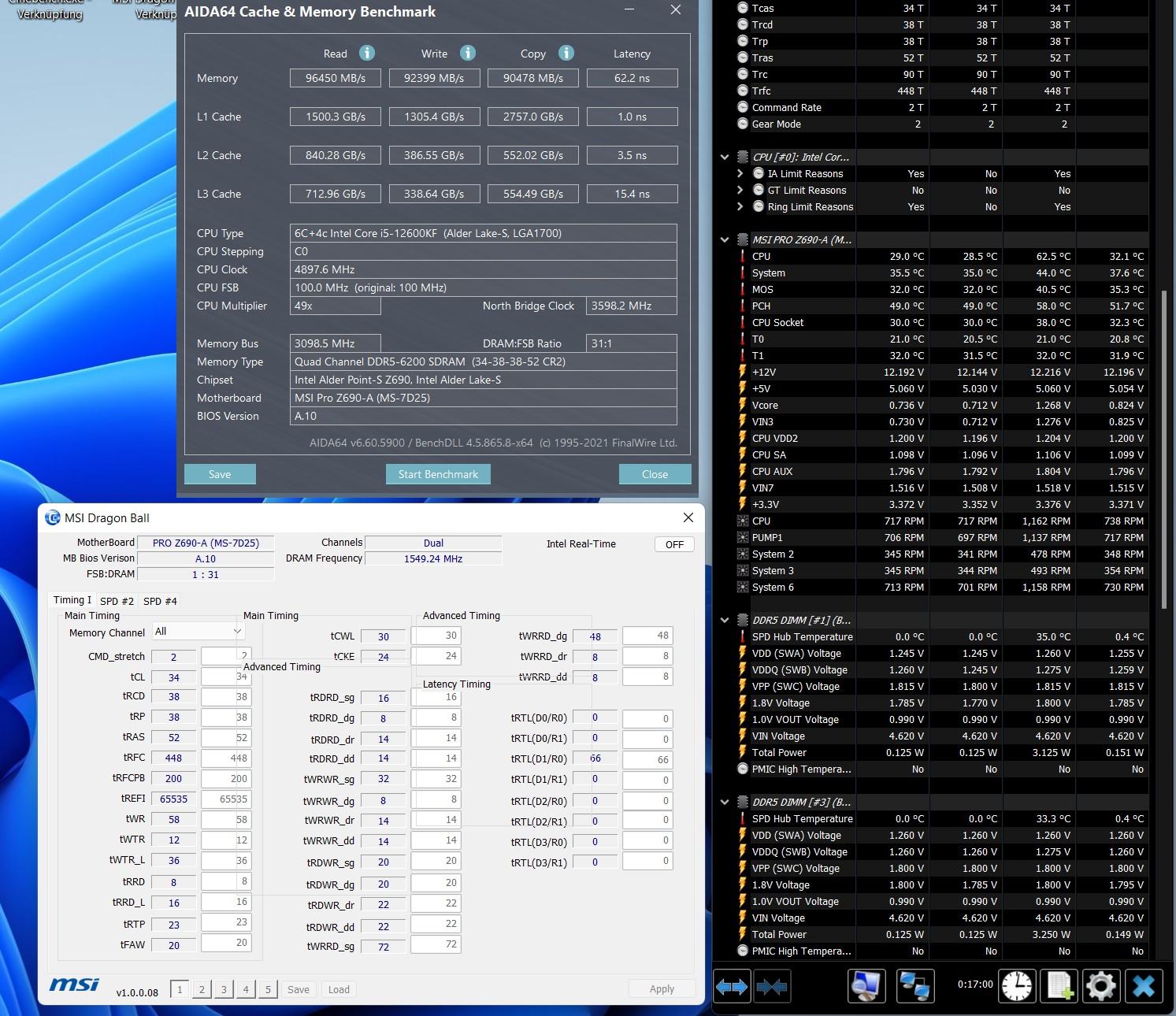Click the Memory Latency value 62.2 ns

[x=632, y=78]
